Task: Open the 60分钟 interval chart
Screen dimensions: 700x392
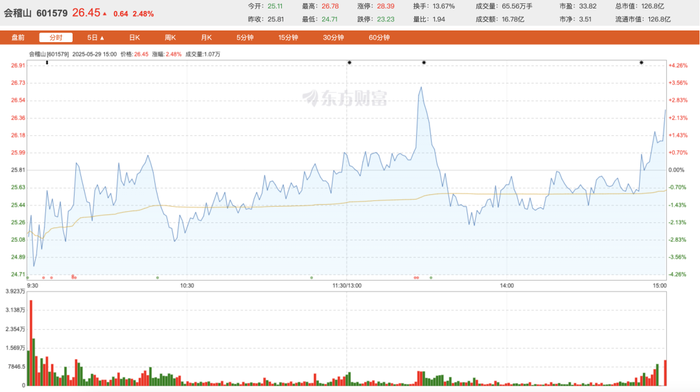Action: click(379, 38)
